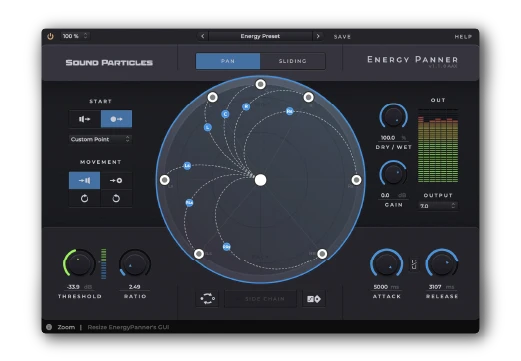Open the Energy Preset name list
The image size is (521, 361).
point(260,36)
